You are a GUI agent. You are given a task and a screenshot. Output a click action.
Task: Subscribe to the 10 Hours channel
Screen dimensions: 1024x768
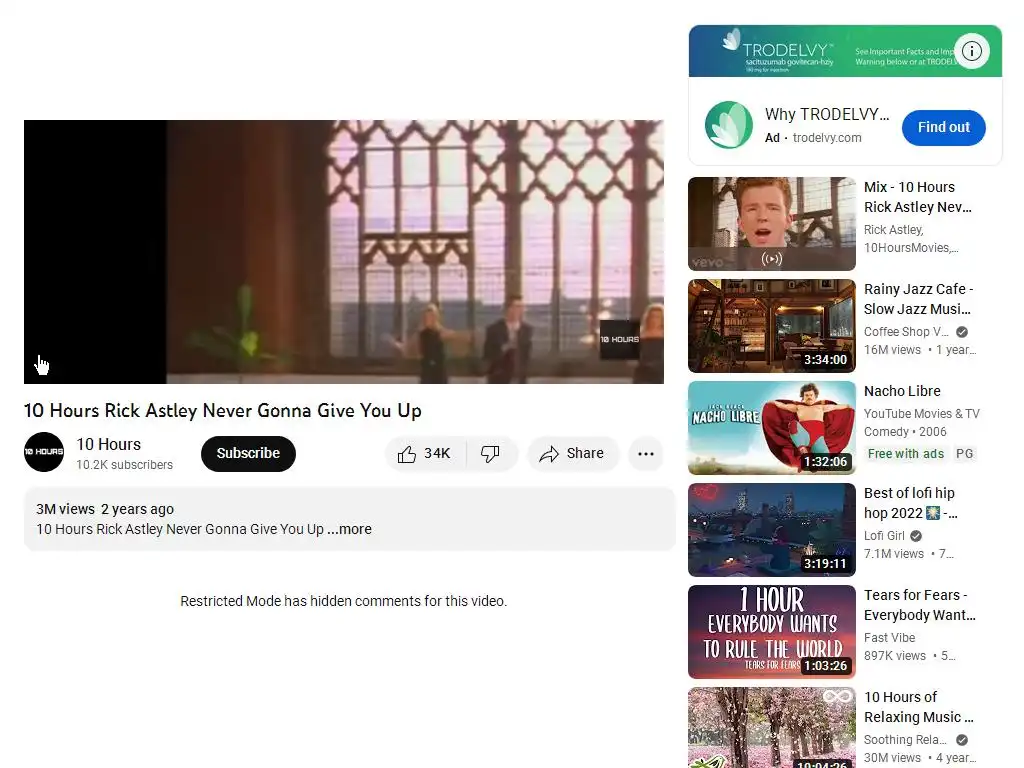point(248,454)
